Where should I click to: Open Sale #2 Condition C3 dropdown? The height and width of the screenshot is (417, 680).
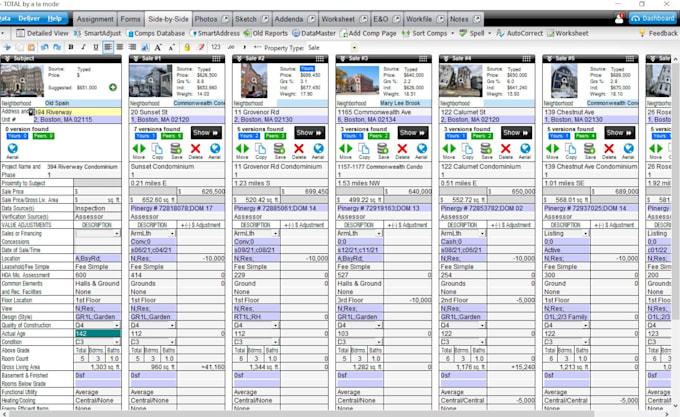pos(275,342)
